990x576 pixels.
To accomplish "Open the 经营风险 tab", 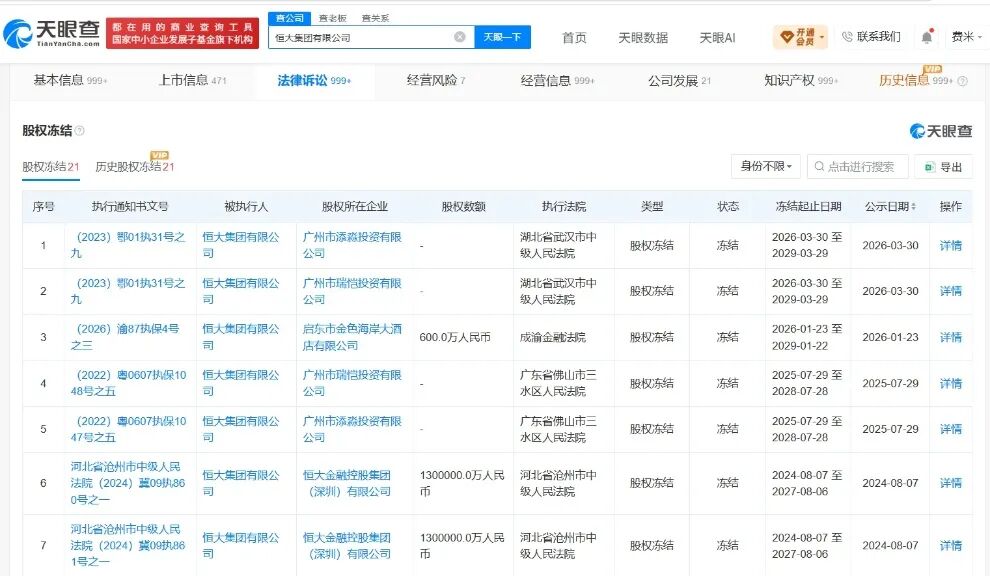I will point(436,80).
